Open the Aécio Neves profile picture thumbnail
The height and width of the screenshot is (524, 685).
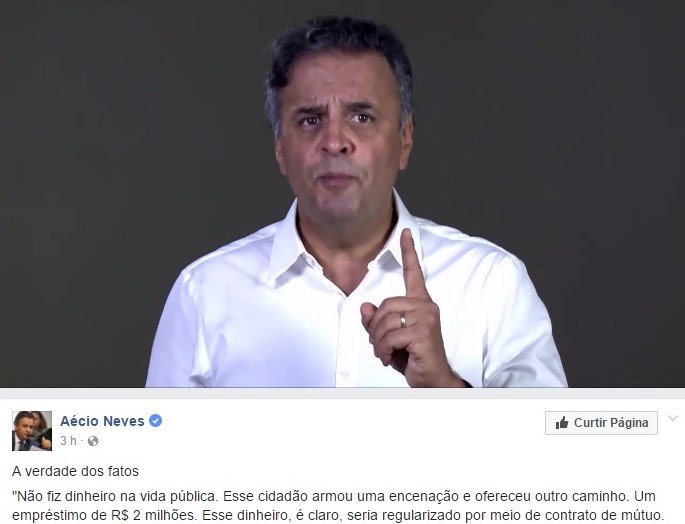pyautogui.click(x=32, y=430)
